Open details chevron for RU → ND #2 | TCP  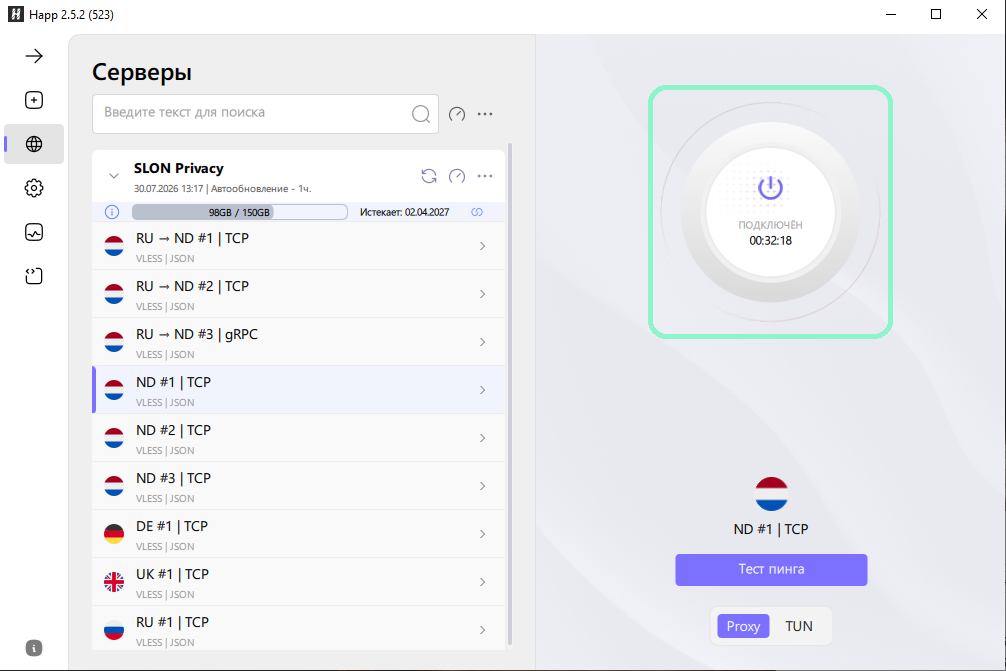pyautogui.click(x=482, y=294)
